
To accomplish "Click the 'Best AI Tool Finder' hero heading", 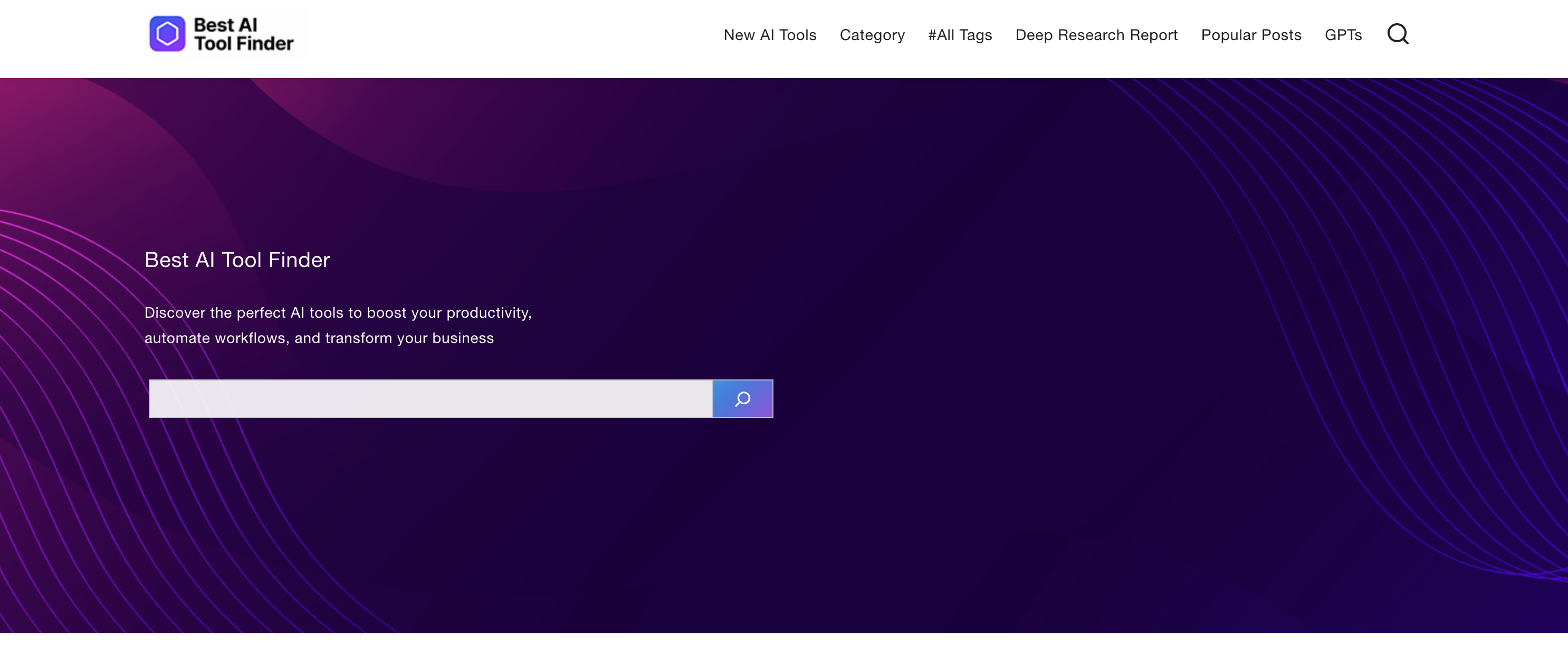I will point(237,260).
